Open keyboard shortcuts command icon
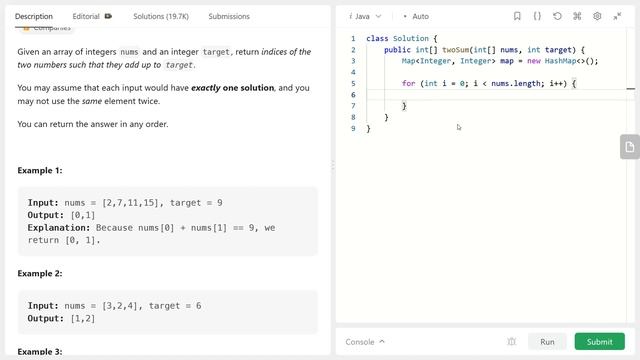This screenshot has width=640, height=360. (577, 16)
